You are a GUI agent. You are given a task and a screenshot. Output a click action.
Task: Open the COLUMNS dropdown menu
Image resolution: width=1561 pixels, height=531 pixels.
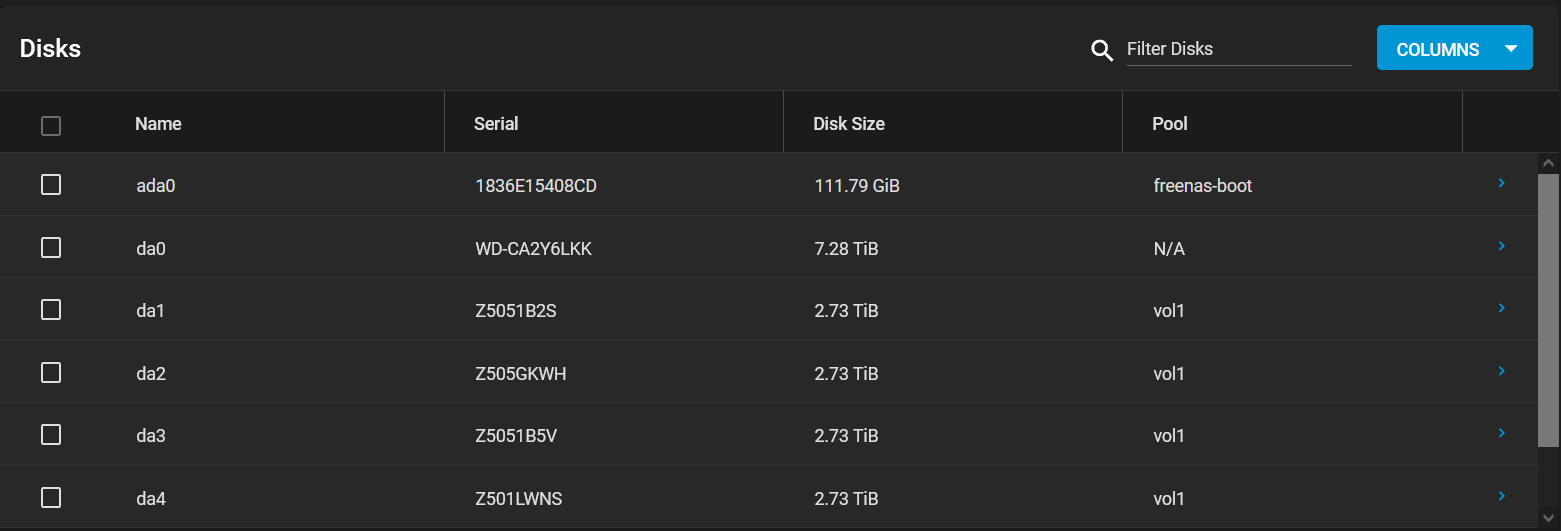point(1437,49)
